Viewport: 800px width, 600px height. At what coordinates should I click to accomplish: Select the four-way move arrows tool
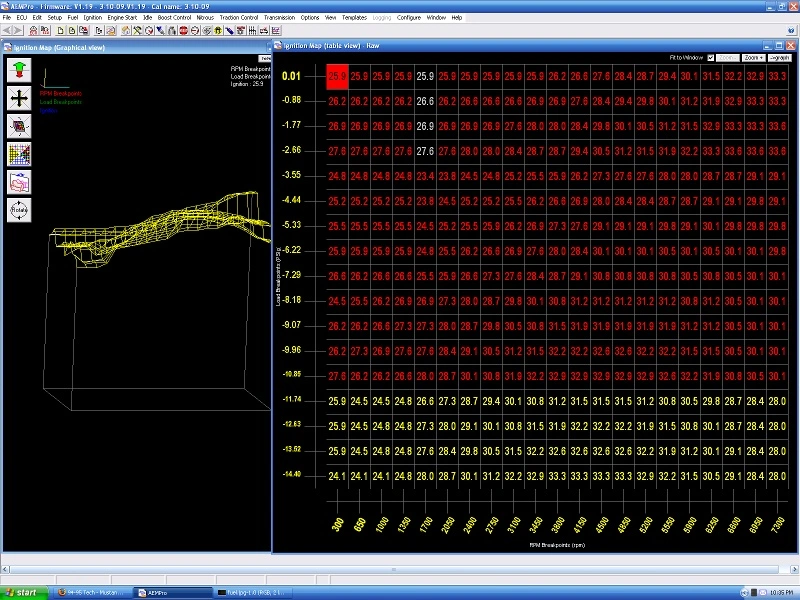(19, 98)
